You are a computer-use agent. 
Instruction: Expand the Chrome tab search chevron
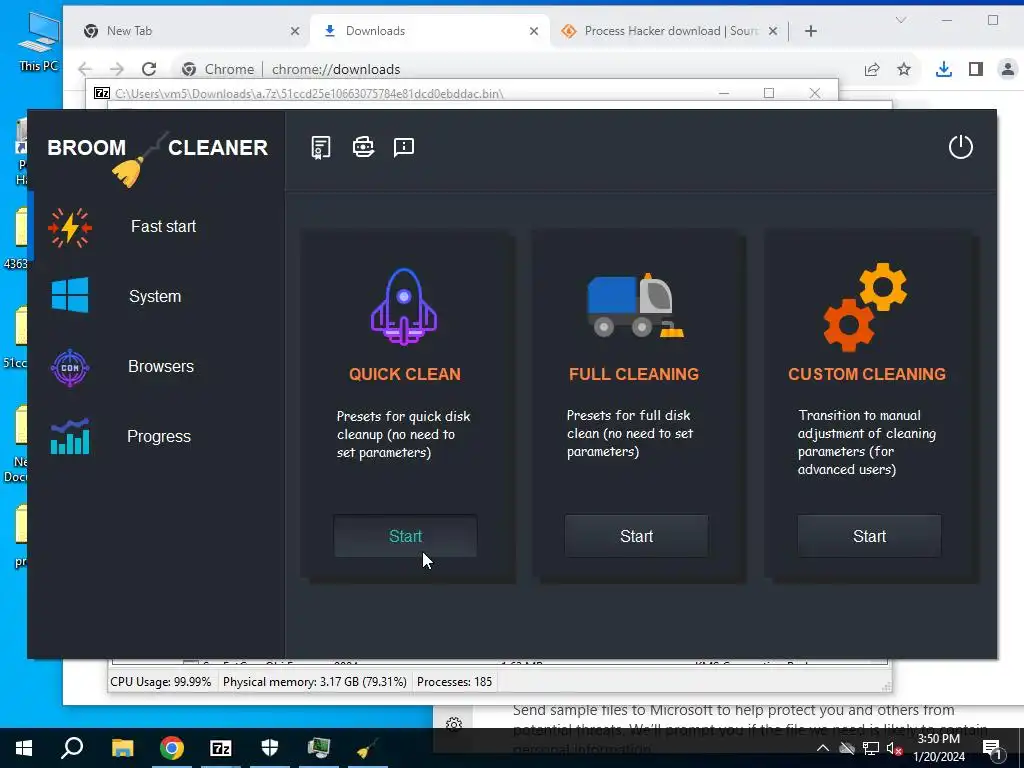(x=901, y=20)
